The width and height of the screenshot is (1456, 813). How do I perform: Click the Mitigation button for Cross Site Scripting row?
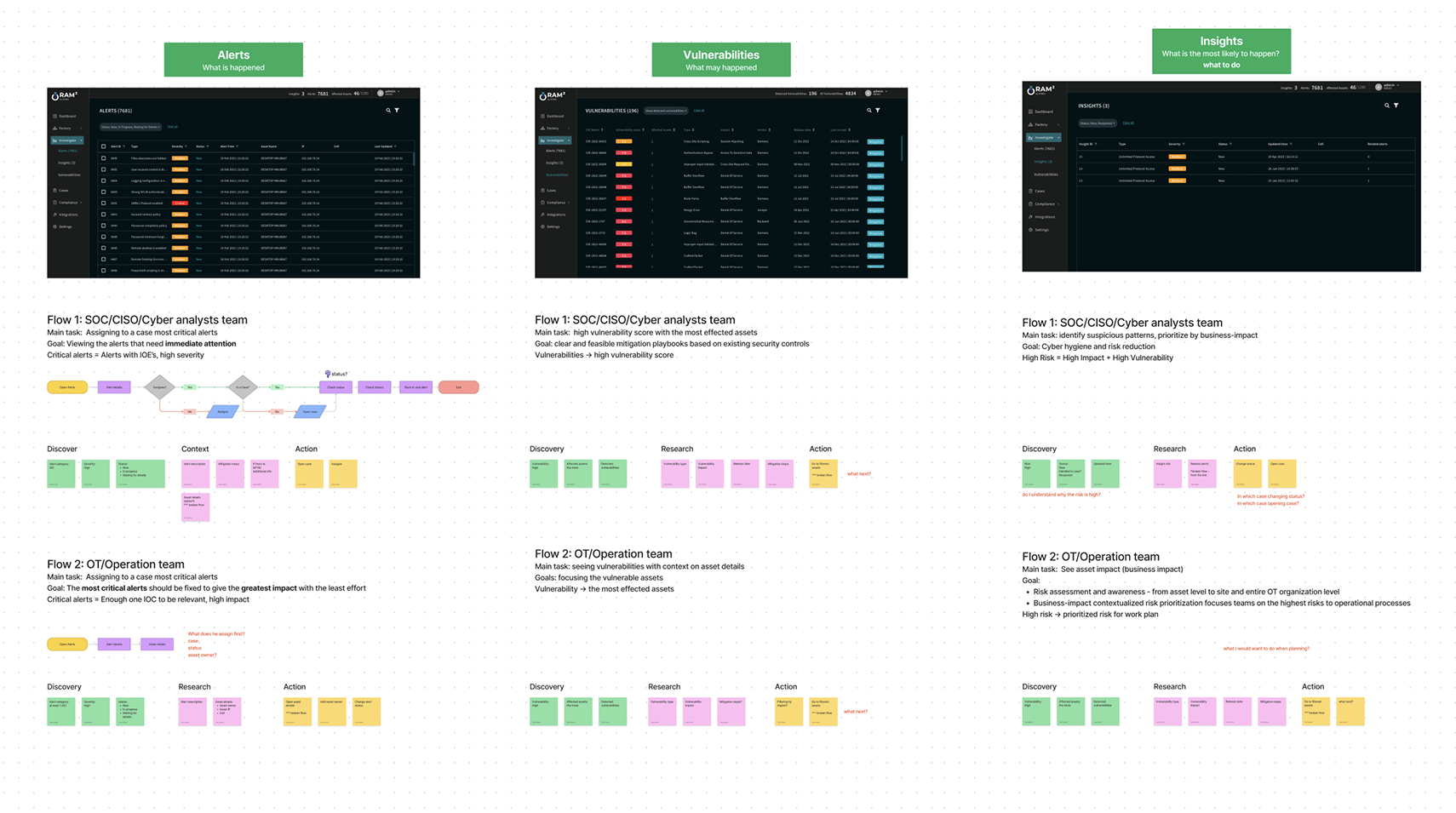(x=875, y=141)
